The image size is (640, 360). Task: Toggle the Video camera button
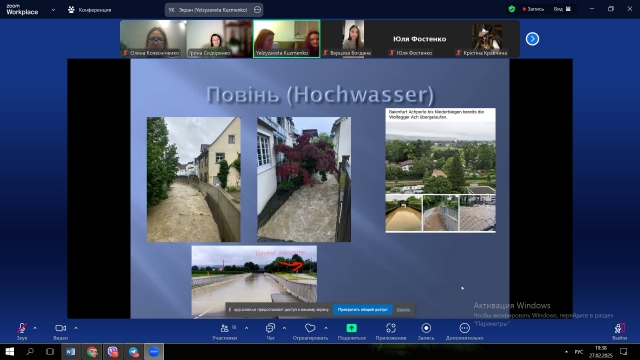click(60, 331)
